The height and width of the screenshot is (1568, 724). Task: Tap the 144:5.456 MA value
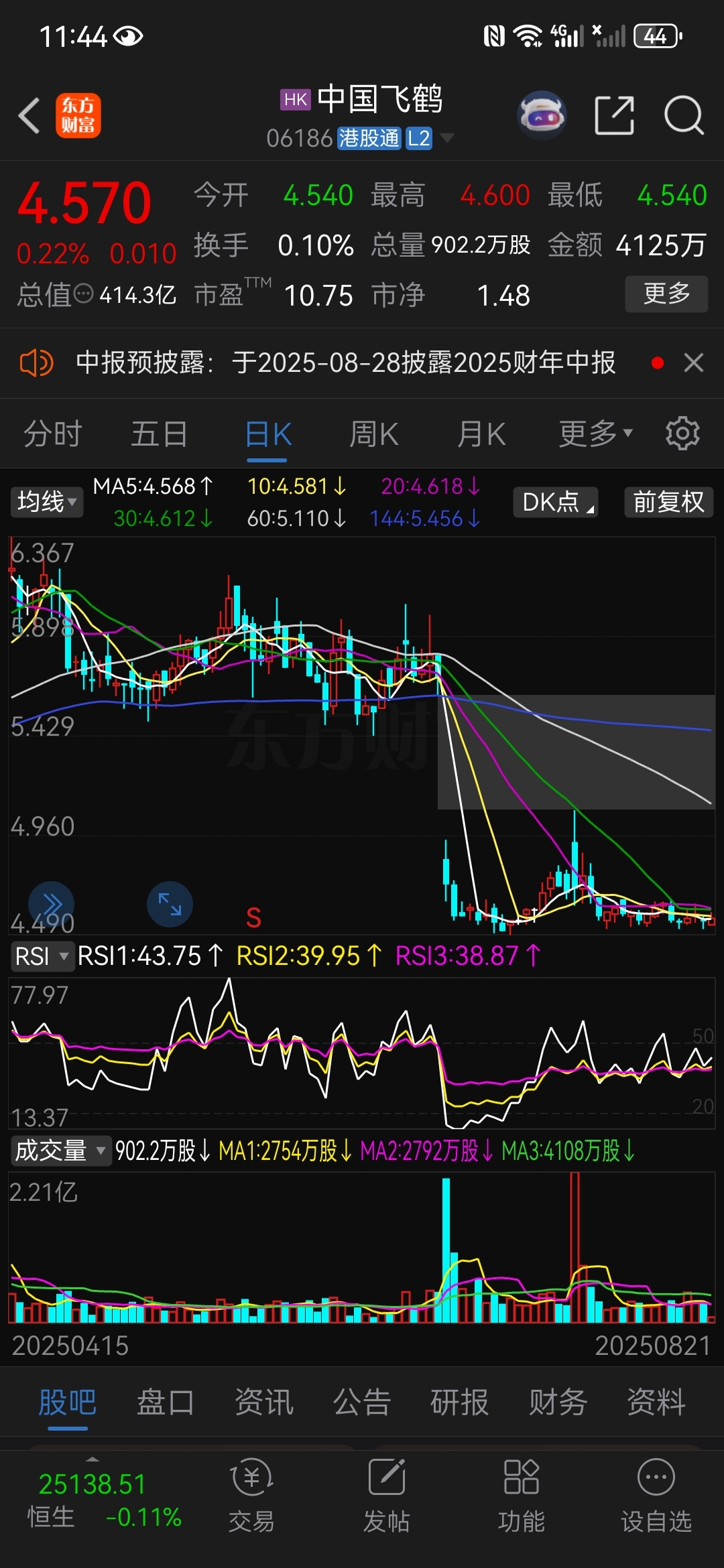(x=425, y=518)
